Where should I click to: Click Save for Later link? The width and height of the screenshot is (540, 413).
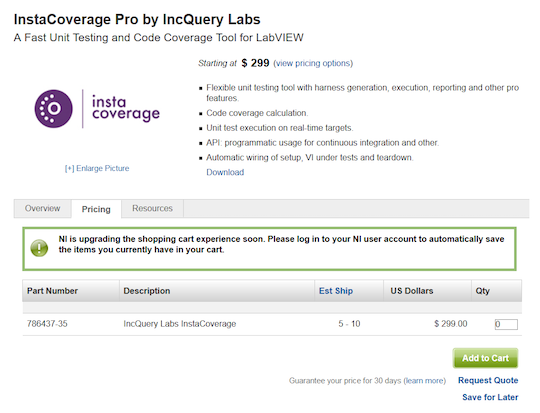point(490,397)
